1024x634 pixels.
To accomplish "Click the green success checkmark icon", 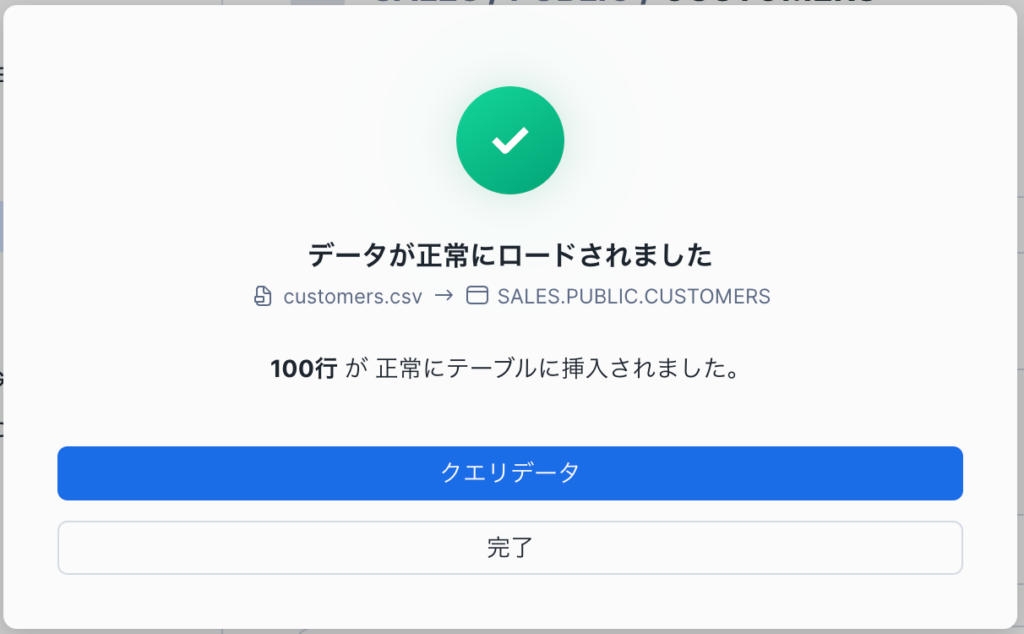I will click(x=510, y=141).
